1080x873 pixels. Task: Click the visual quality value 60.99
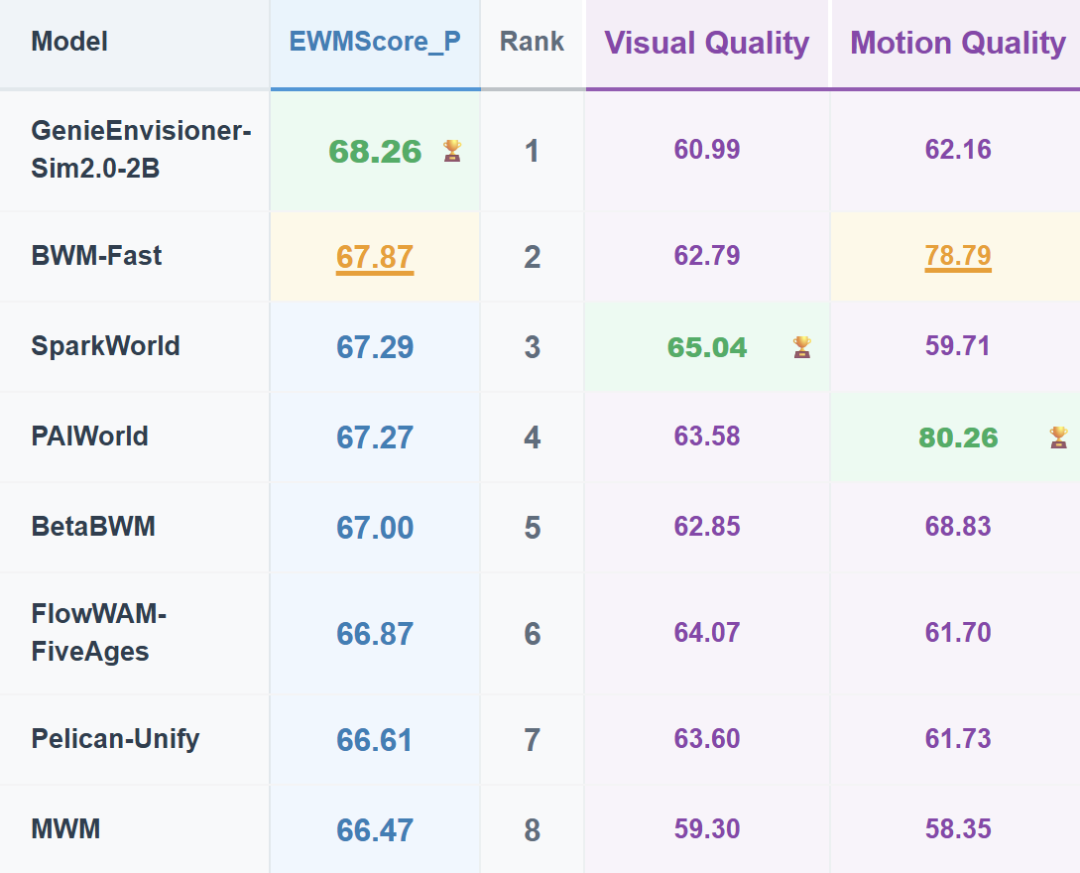point(707,150)
